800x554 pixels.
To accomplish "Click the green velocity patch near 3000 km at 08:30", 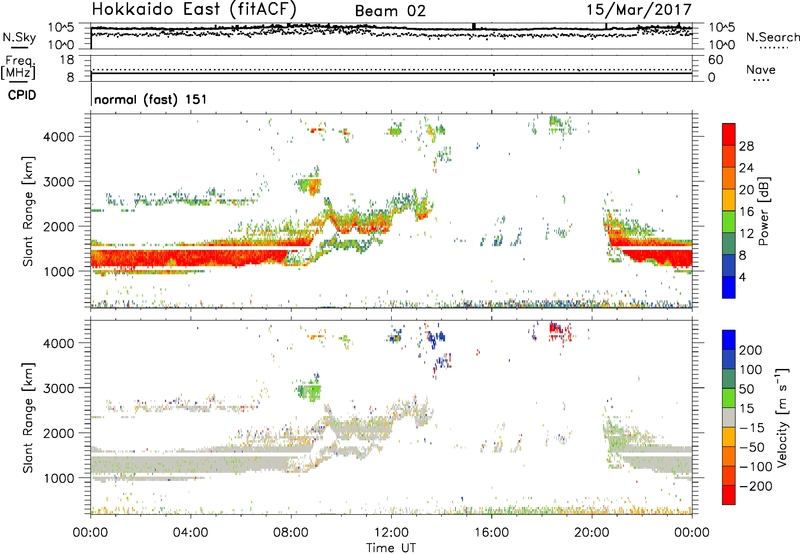I will point(309,392).
